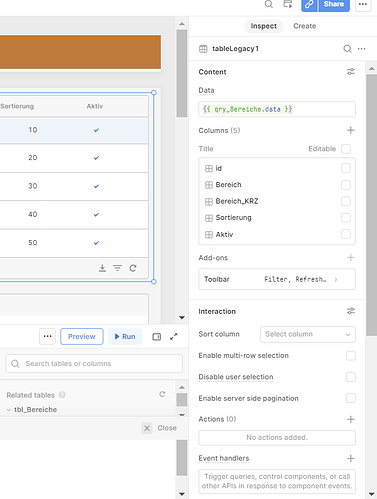Click the table refresh icon
The height and width of the screenshot is (499, 377).
click(133, 268)
